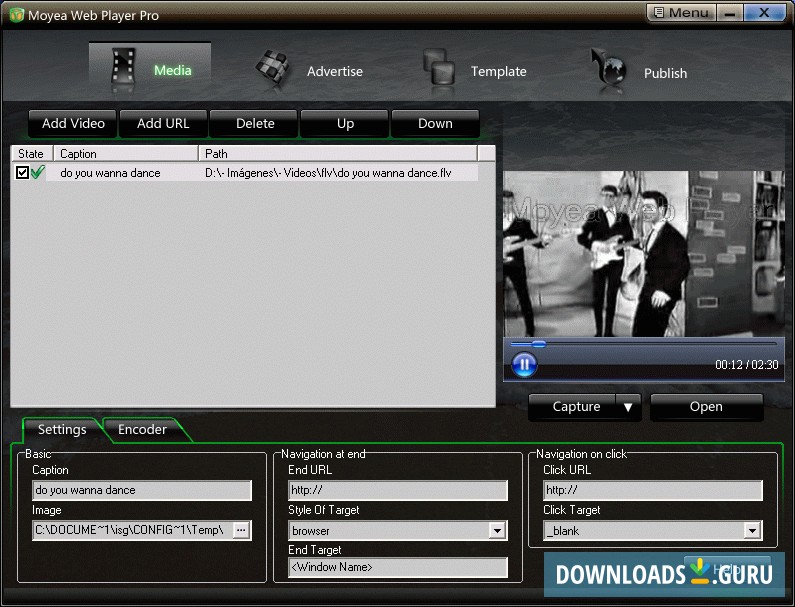Click the Add URL button
This screenshot has height=607, width=795.
[x=164, y=124]
